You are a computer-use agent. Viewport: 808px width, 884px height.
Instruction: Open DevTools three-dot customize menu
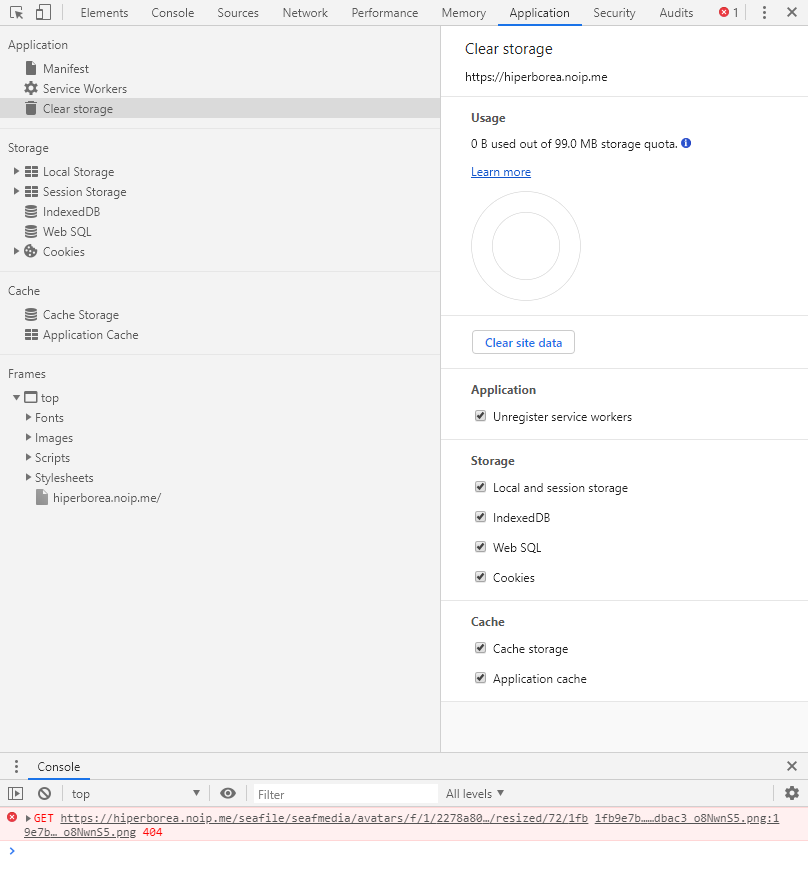(x=764, y=13)
